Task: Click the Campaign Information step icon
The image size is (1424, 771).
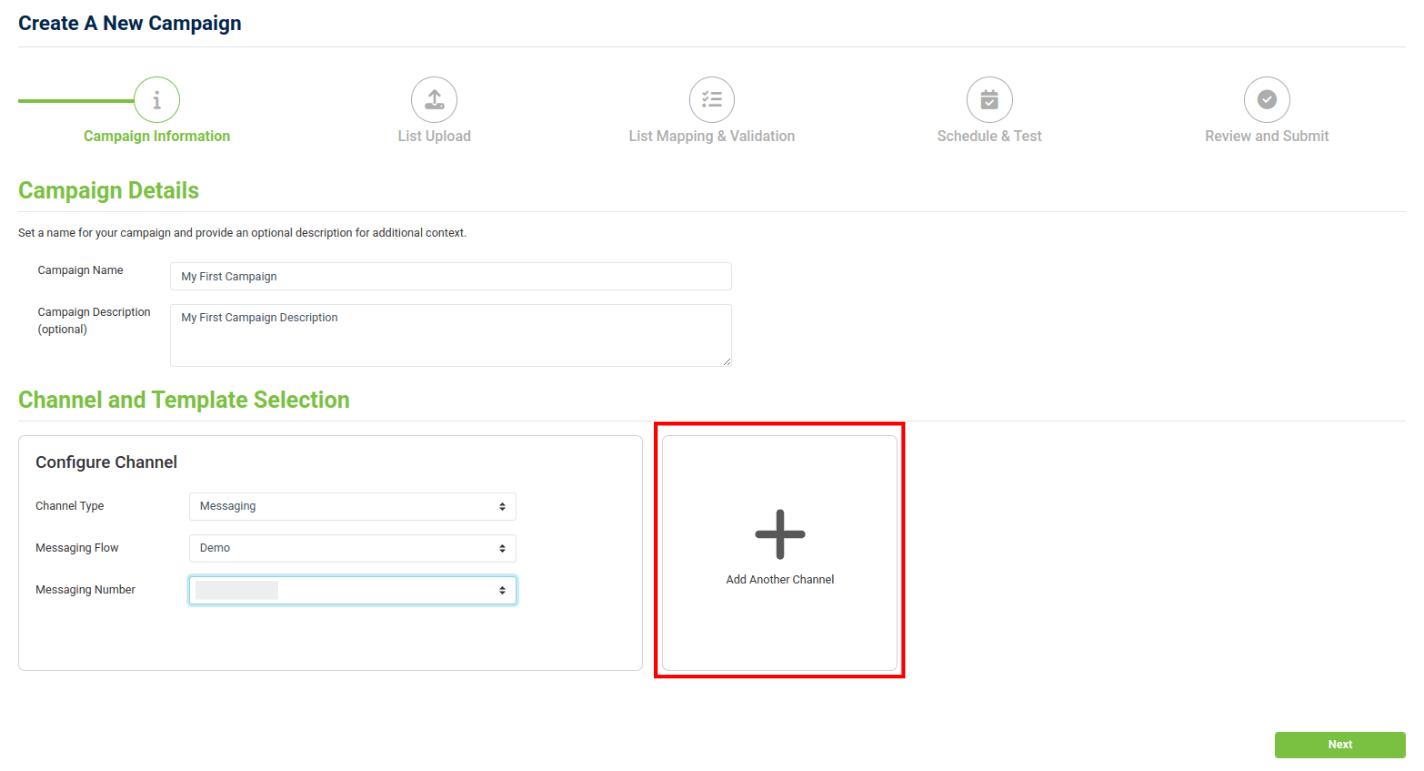Action: tap(157, 100)
